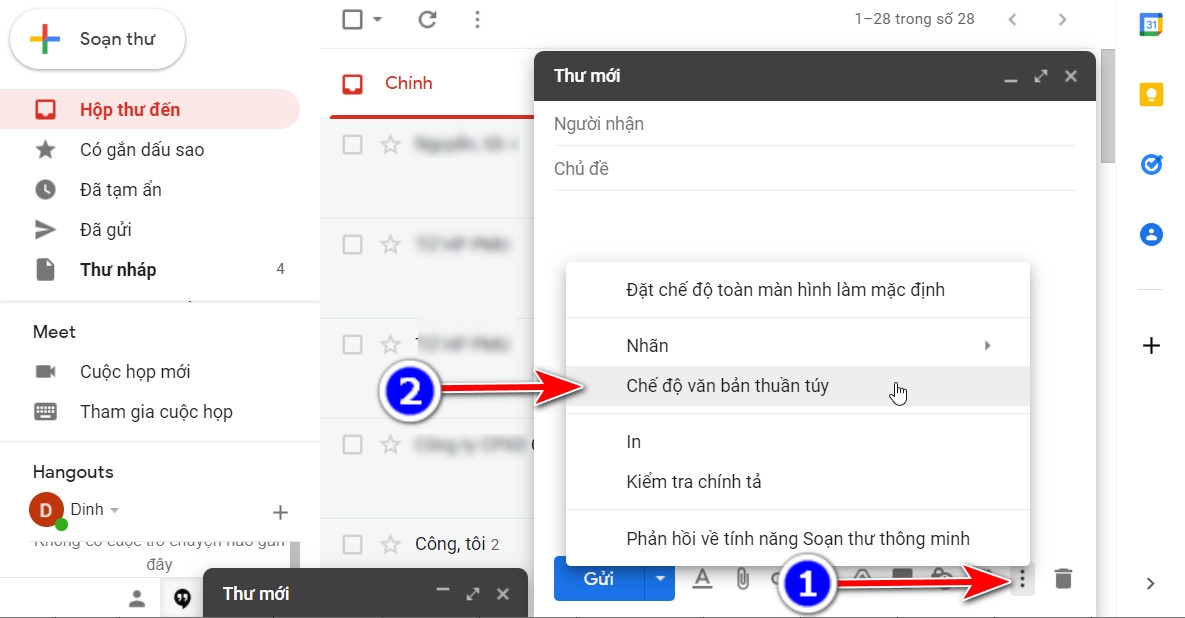Star the second email in the list
Viewport: 1185px width, 618px height.
[390, 245]
